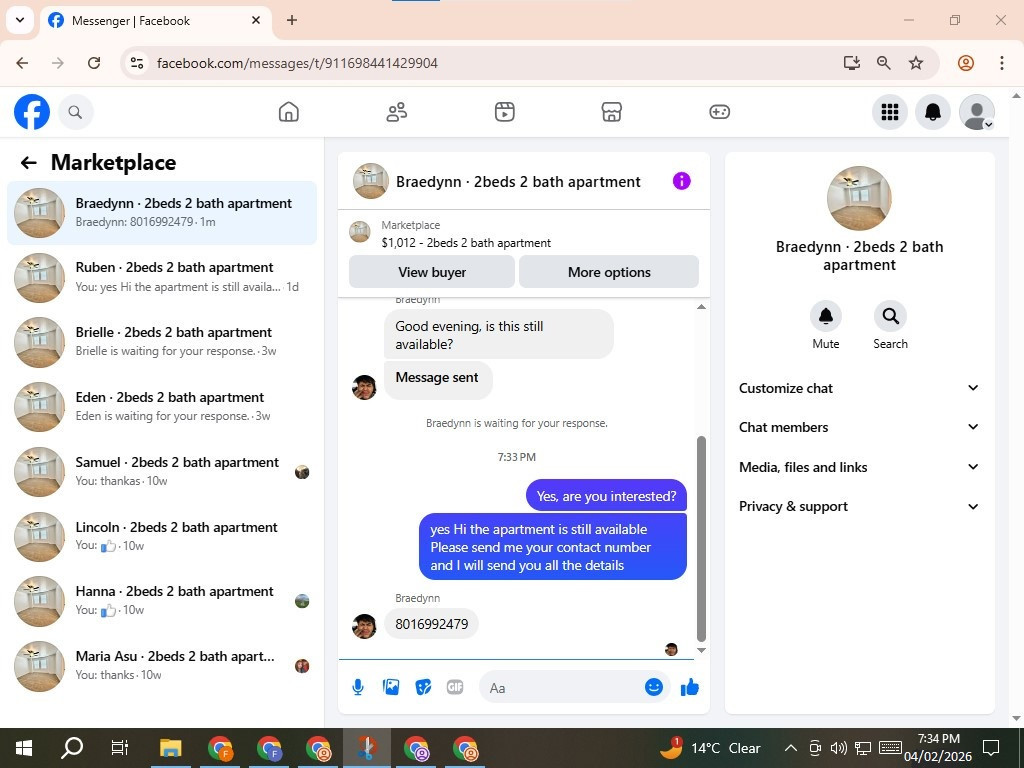
Task: Open Chrome three-dot menu
Action: point(1002,63)
